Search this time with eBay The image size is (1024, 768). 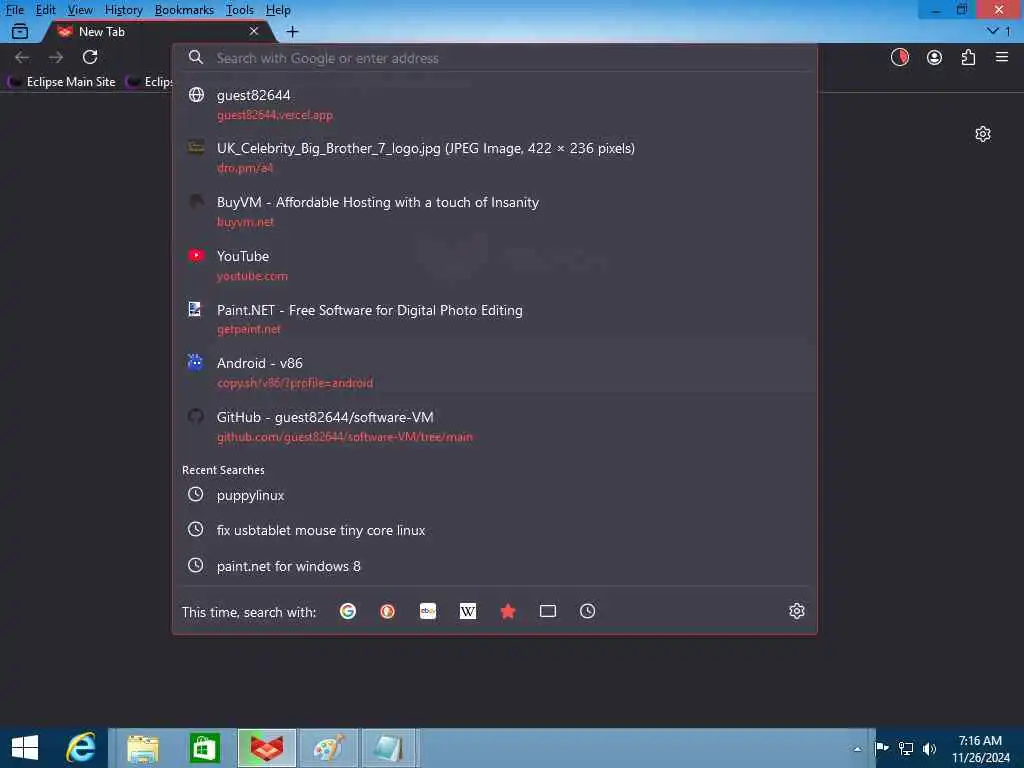point(428,611)
